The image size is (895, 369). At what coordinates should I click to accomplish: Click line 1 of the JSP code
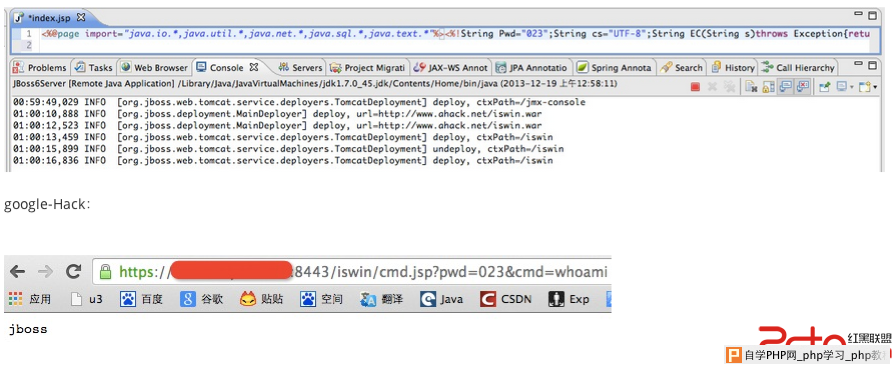[x=455, y=34]
